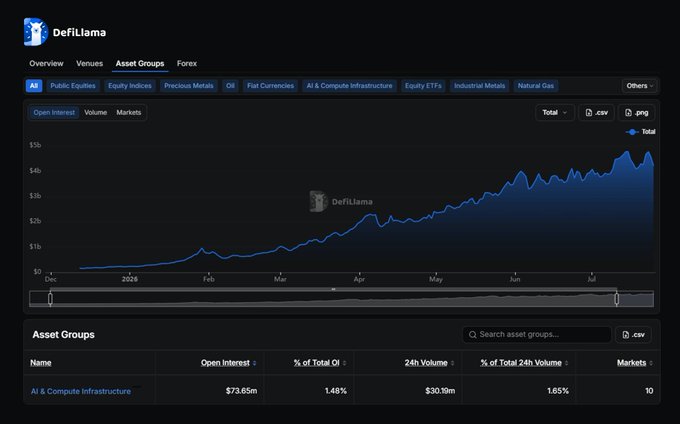This screenshot has height=424, width=680.
Task: Filter by Equity Indices
Action: (130, 86)
